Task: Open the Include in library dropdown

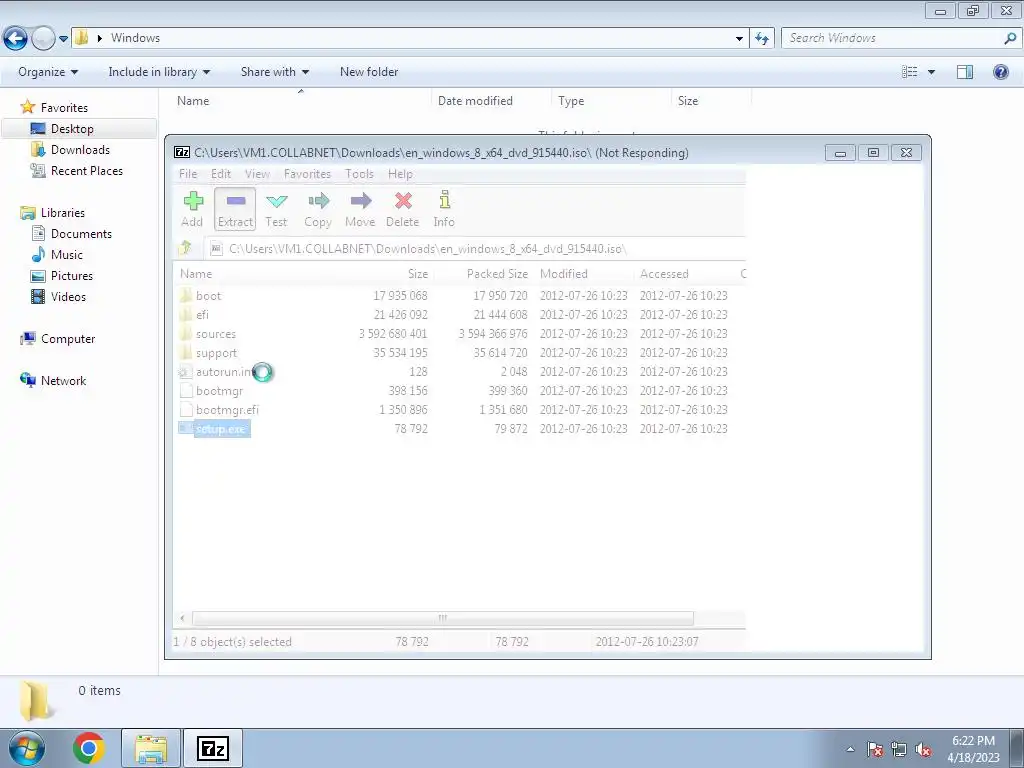Action: point(159,72)
